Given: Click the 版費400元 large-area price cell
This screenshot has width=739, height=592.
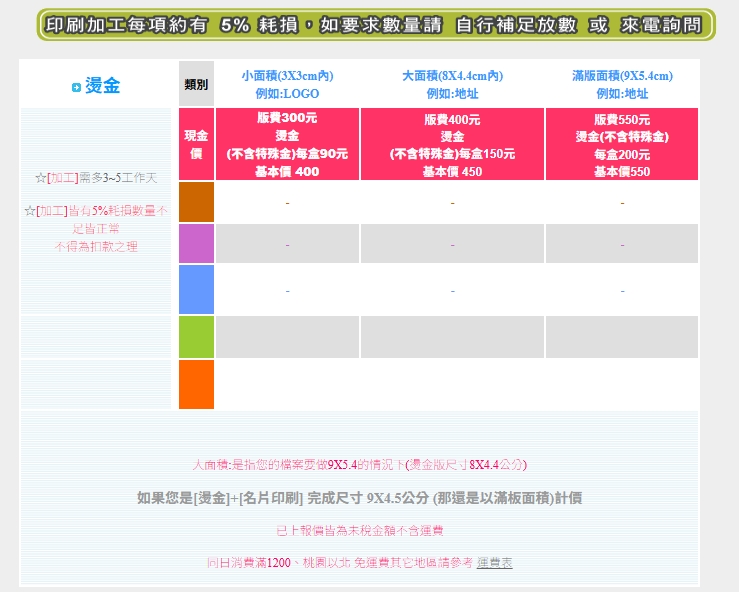Looking at the screenshot, I should click(x=452, y=144).
